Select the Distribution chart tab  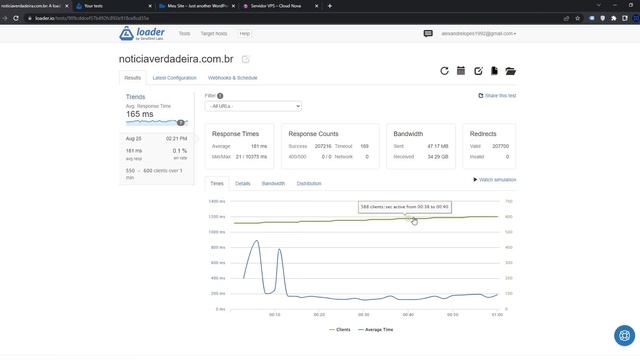309,183
